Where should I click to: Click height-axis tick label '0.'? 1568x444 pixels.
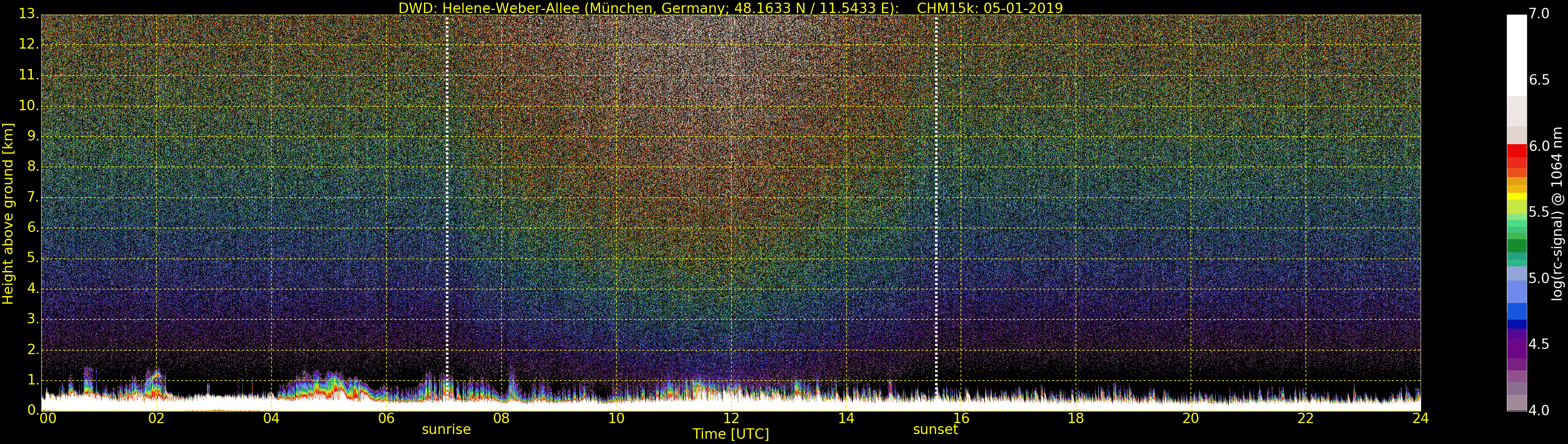coord(33,410)
